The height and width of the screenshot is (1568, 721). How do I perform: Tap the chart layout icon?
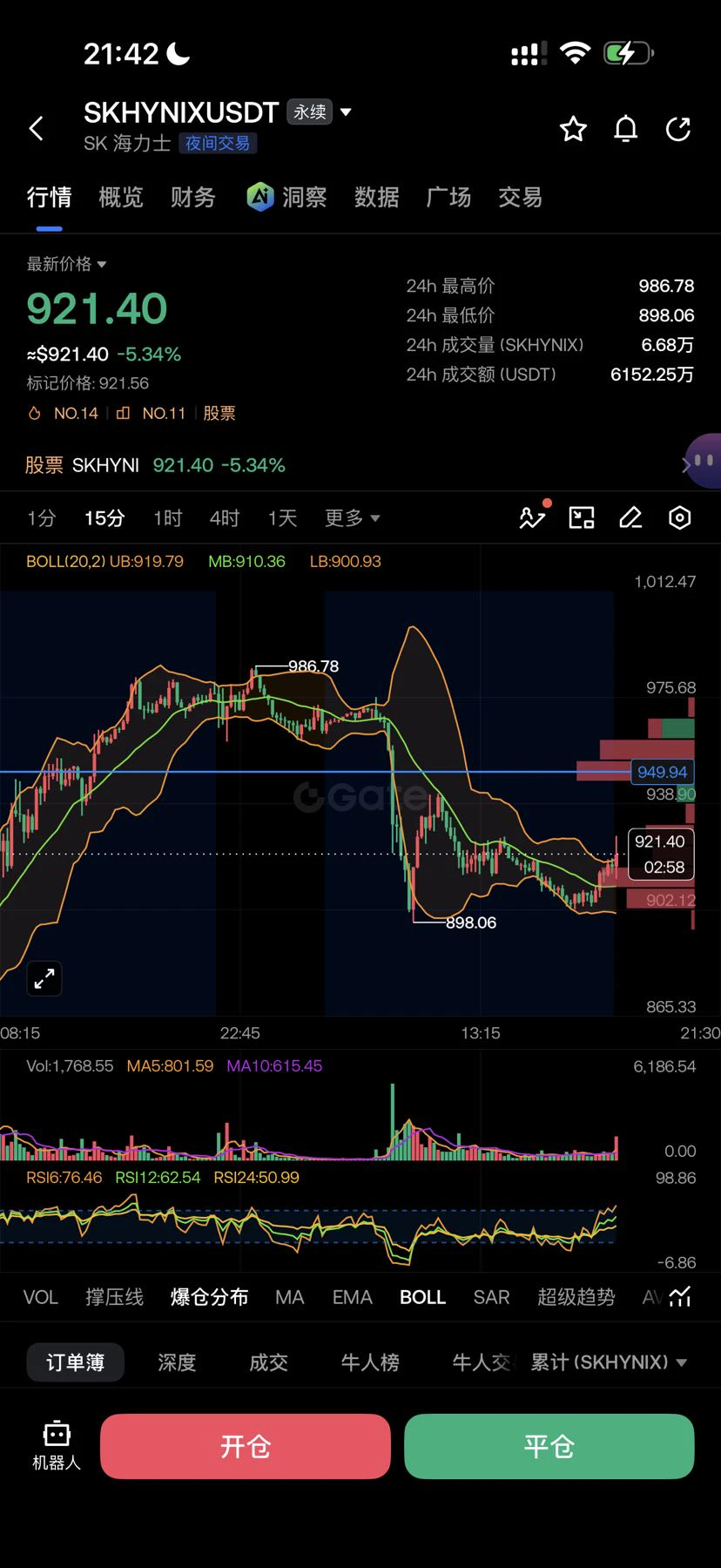tap(582, 517)
